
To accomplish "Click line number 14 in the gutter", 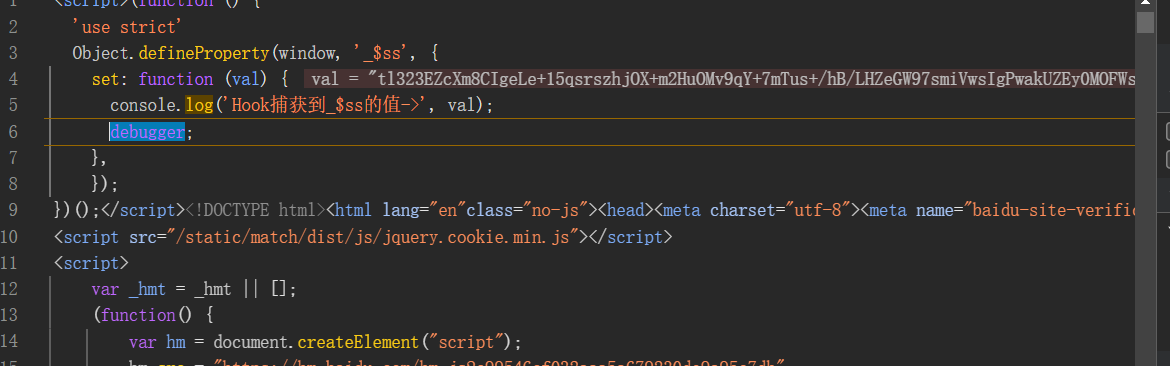I will pos(9,341).
